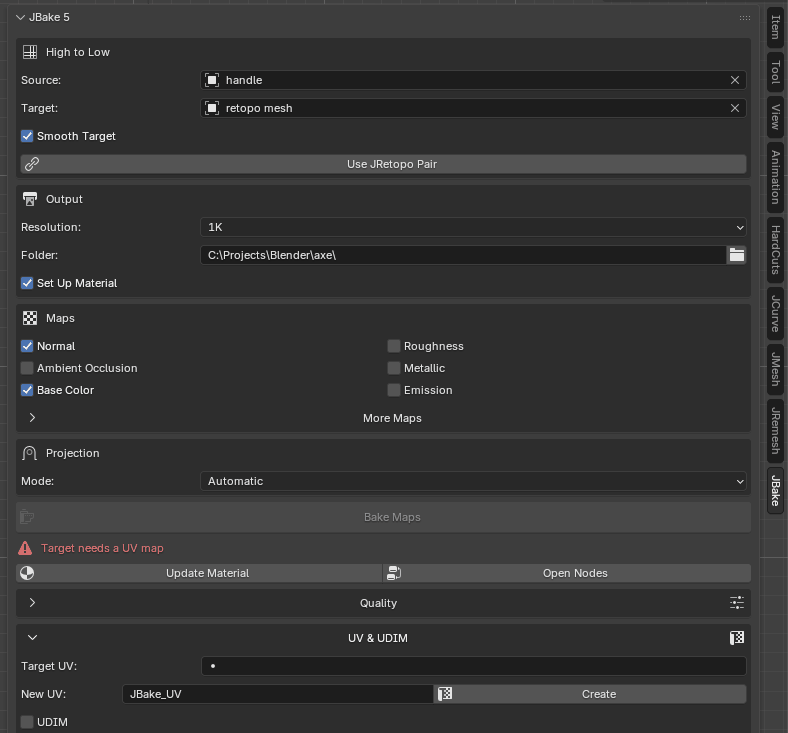Open the Target object selector
The height and width of the screenshot is (733, 788).
[x=473, y=108]
